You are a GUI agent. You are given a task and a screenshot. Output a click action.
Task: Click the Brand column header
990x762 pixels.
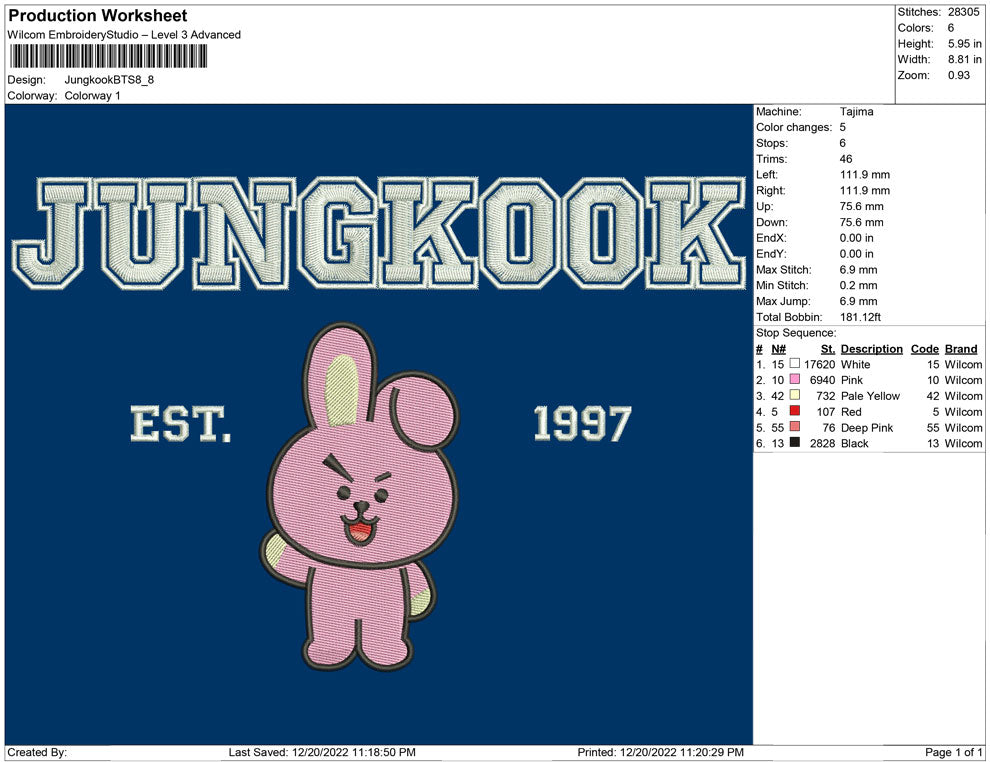pyautogui.click(x=960, y=348)
